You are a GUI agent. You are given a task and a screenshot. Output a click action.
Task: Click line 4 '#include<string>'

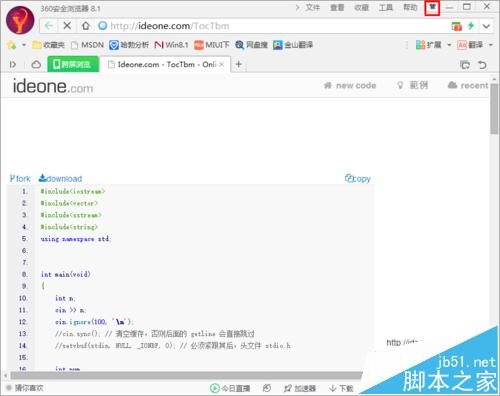(x=69, y=227)
